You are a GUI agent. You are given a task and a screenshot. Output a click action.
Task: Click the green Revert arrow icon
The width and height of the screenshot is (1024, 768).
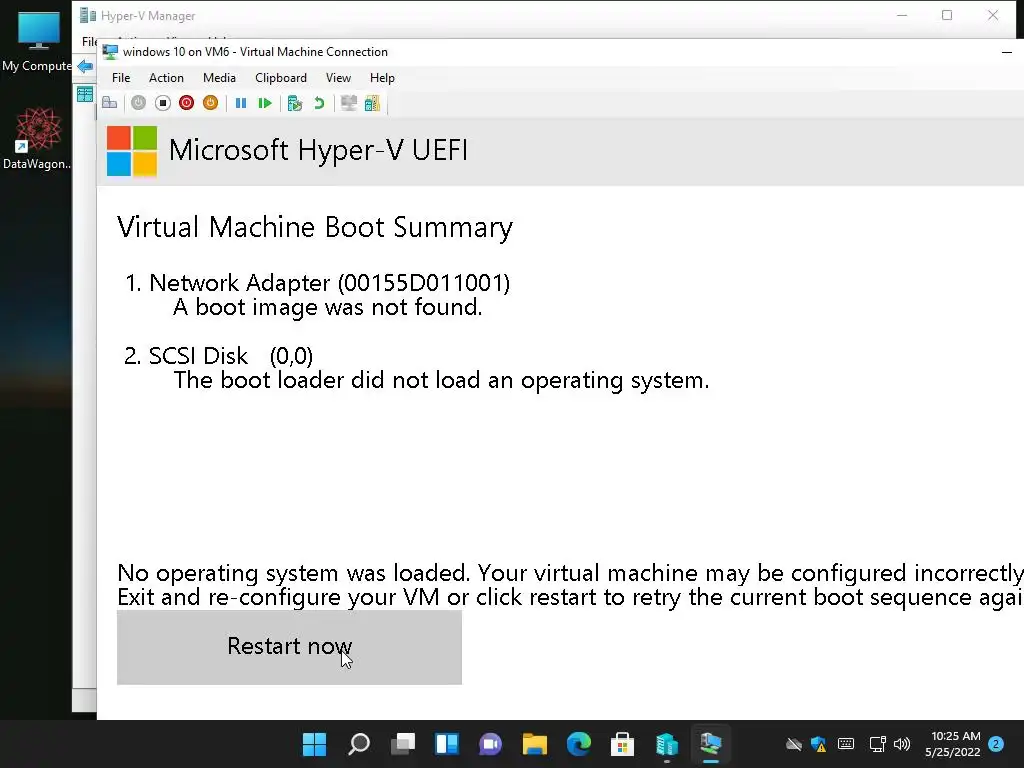[319, 103]
